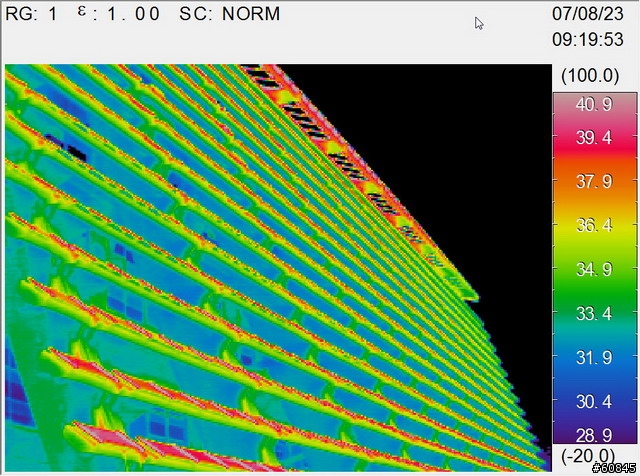Click the lower range limit (-20.0)
Screen dimensions: 640x476
588,455
